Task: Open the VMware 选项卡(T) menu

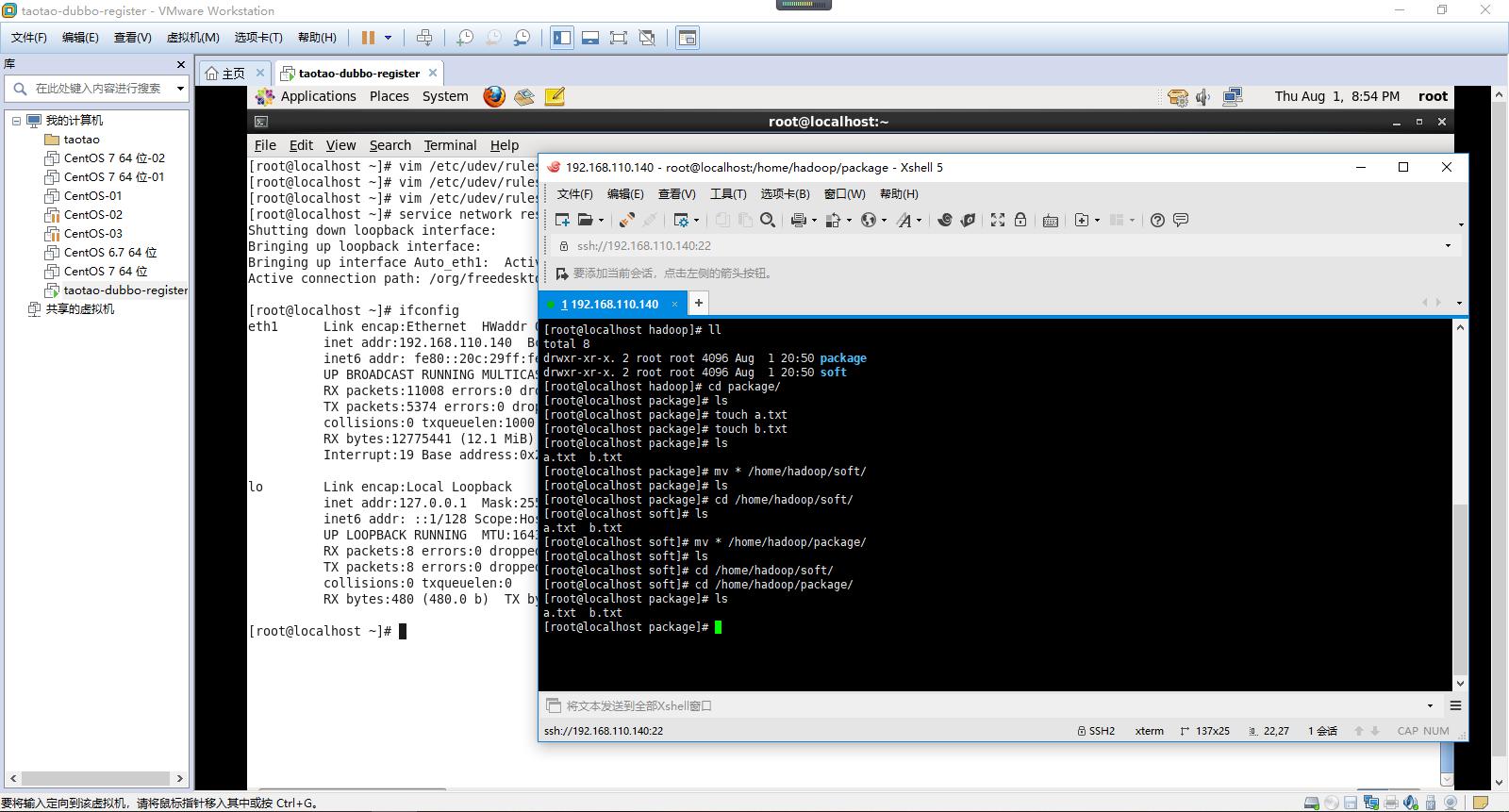Action: click(258, 38)
